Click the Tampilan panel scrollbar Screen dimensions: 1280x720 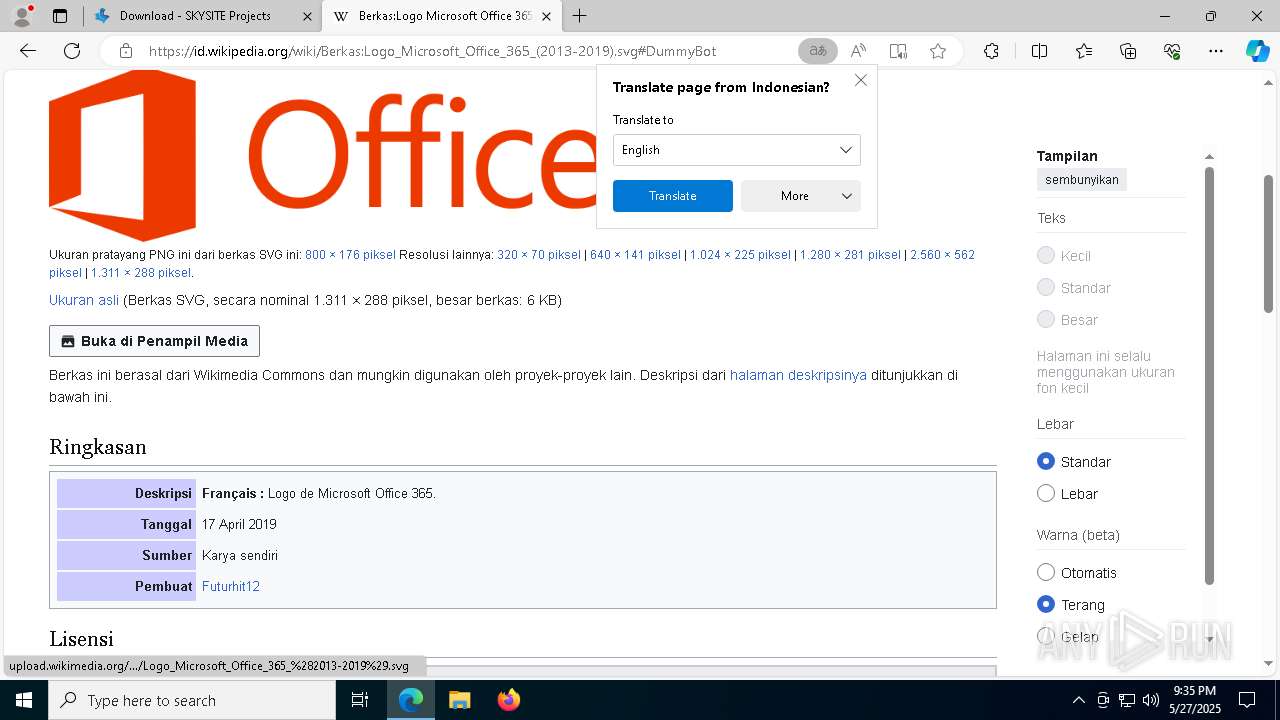(1209, 375)
